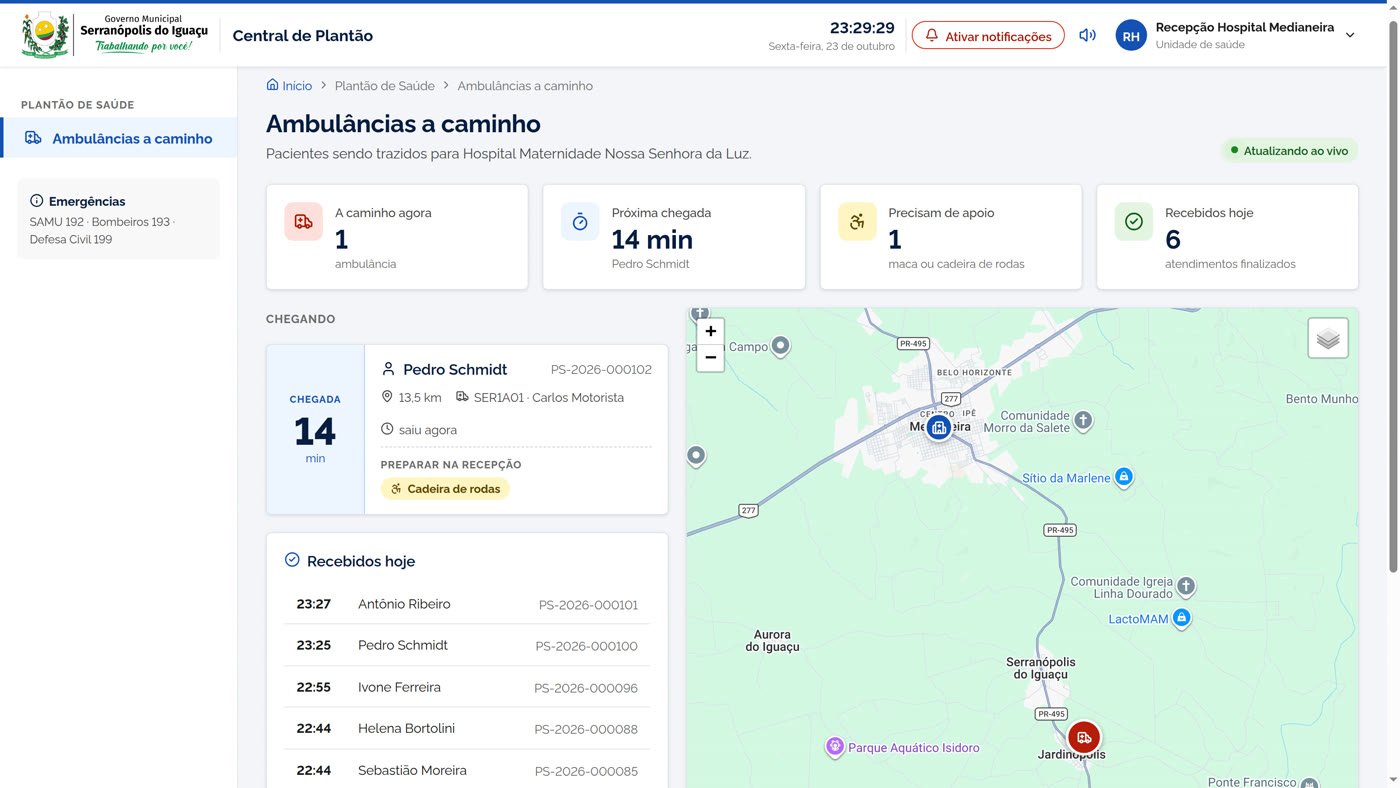Click Comunidade Morro da Salete church marker
Screen dimensions: 1400x788
[1083, 420]
